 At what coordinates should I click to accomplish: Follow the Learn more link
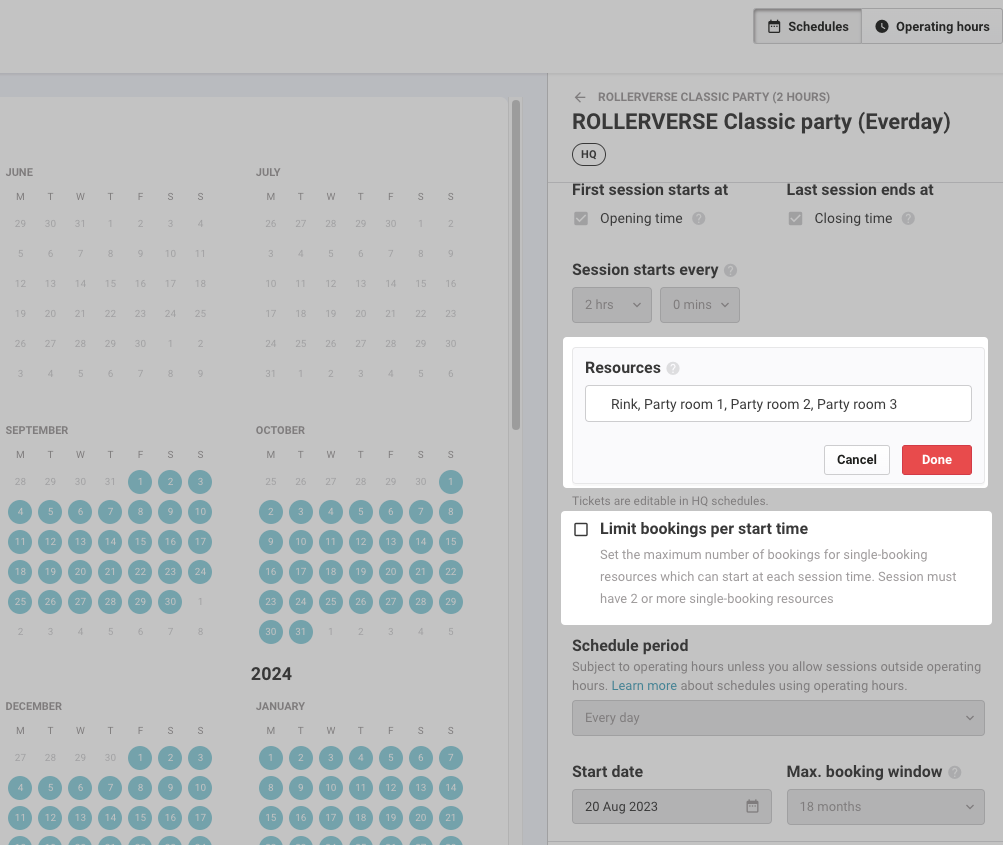tap(644, 686)
